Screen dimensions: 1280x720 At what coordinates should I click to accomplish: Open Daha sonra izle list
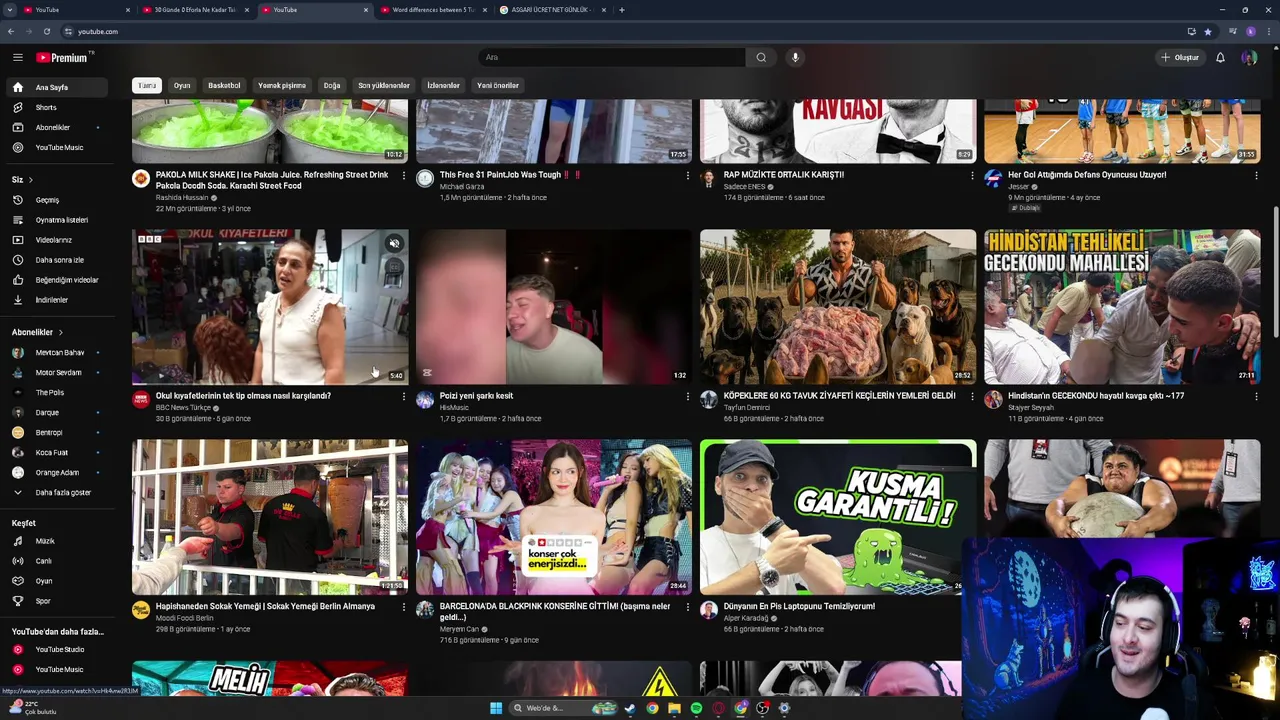[56, 260]
